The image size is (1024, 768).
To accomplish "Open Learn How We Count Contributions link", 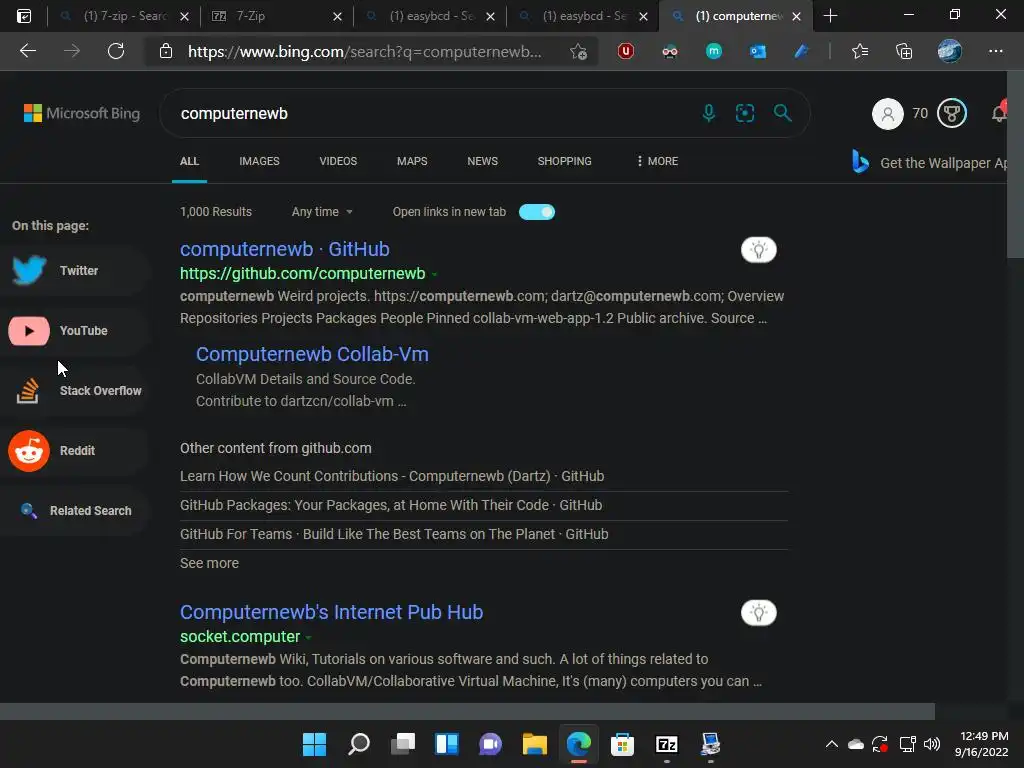I will (392, 476).
